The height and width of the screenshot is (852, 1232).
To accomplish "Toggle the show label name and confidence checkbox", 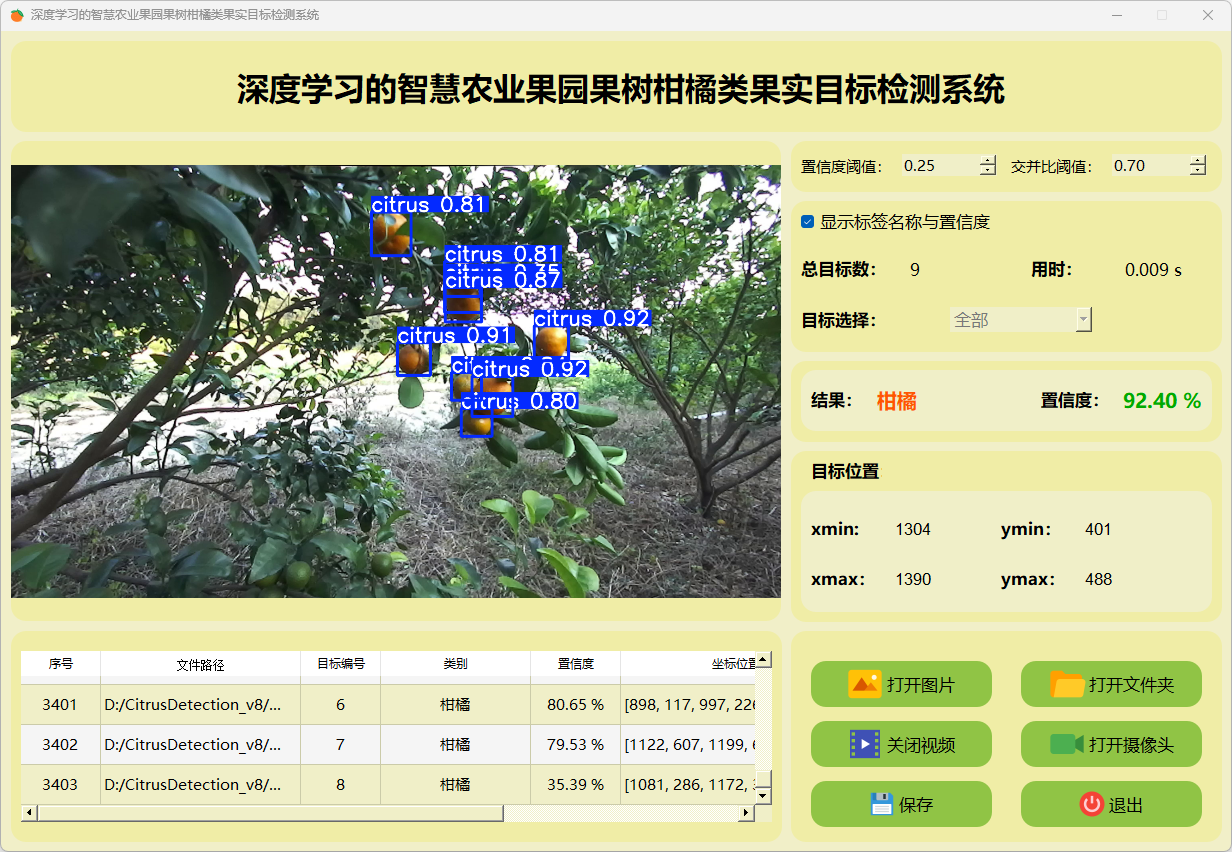I will 808,222.
